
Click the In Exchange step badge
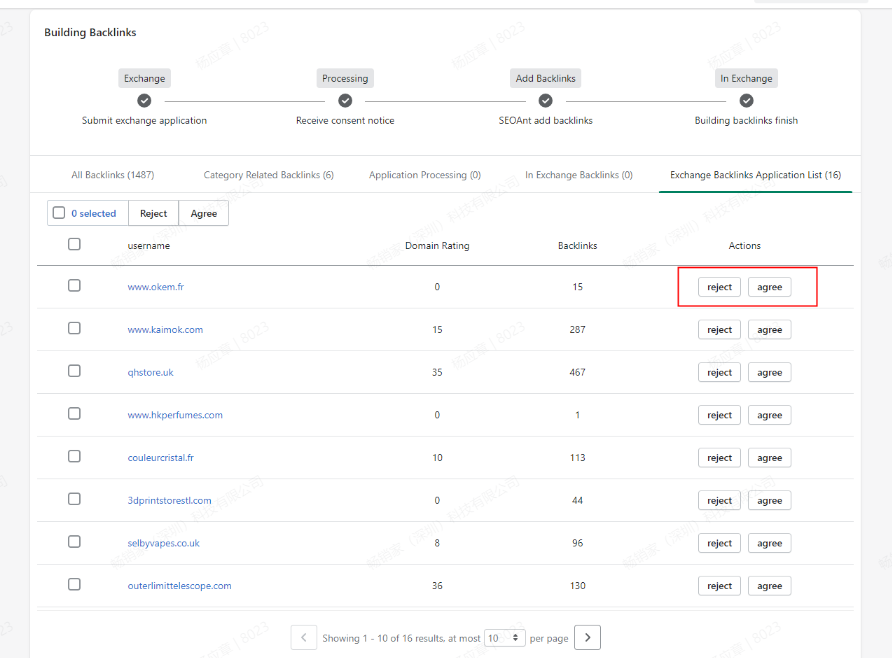(746, 78)
